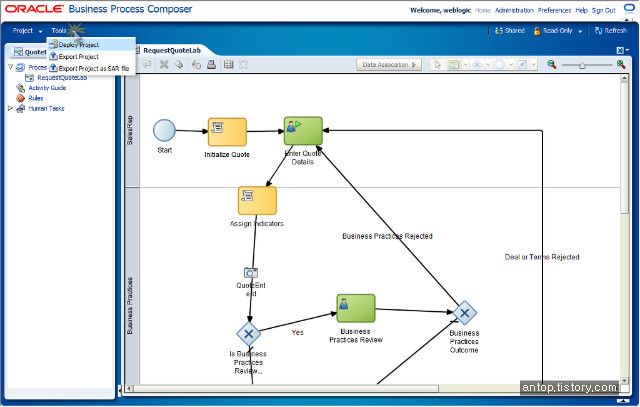The image size is (640, 407).
Task: Click the gateway palette icon
Action: coord(477,64)
